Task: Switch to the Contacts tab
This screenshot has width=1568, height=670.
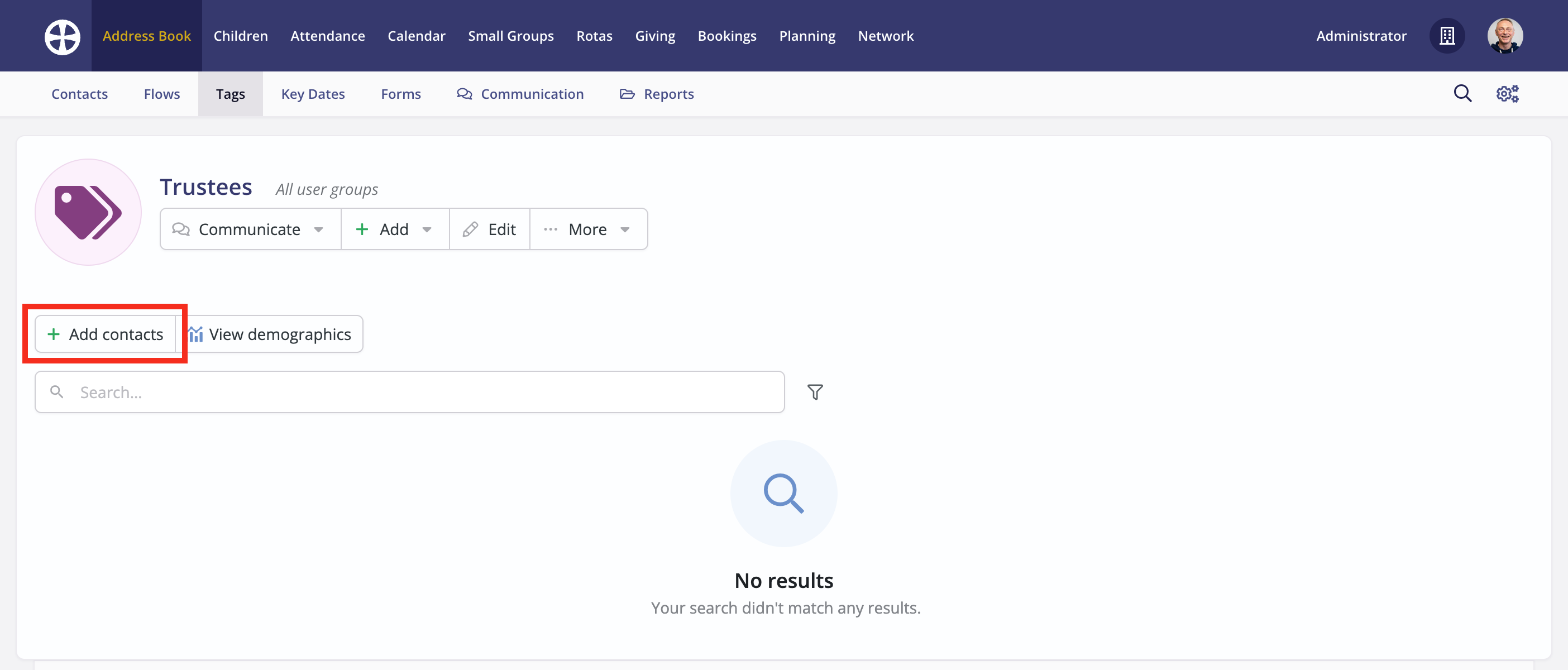Action: coord(79,94)
